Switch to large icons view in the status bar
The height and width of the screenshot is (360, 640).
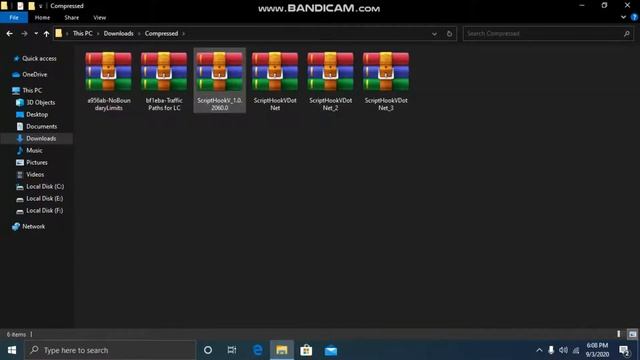[632, 334]
